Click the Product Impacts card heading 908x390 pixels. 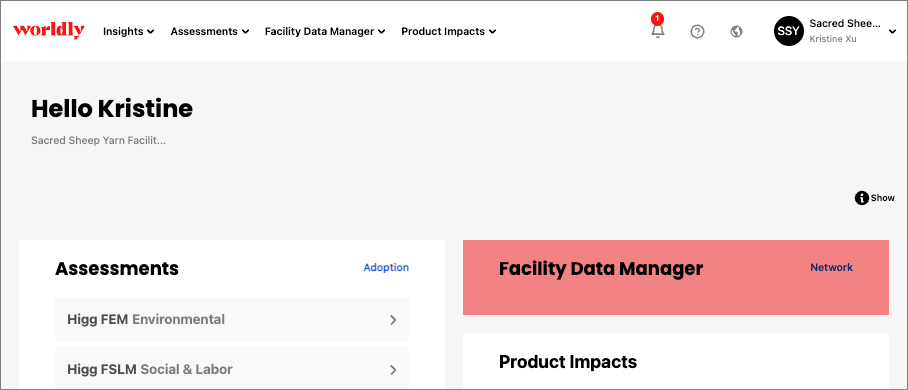(x=568, y=362)
